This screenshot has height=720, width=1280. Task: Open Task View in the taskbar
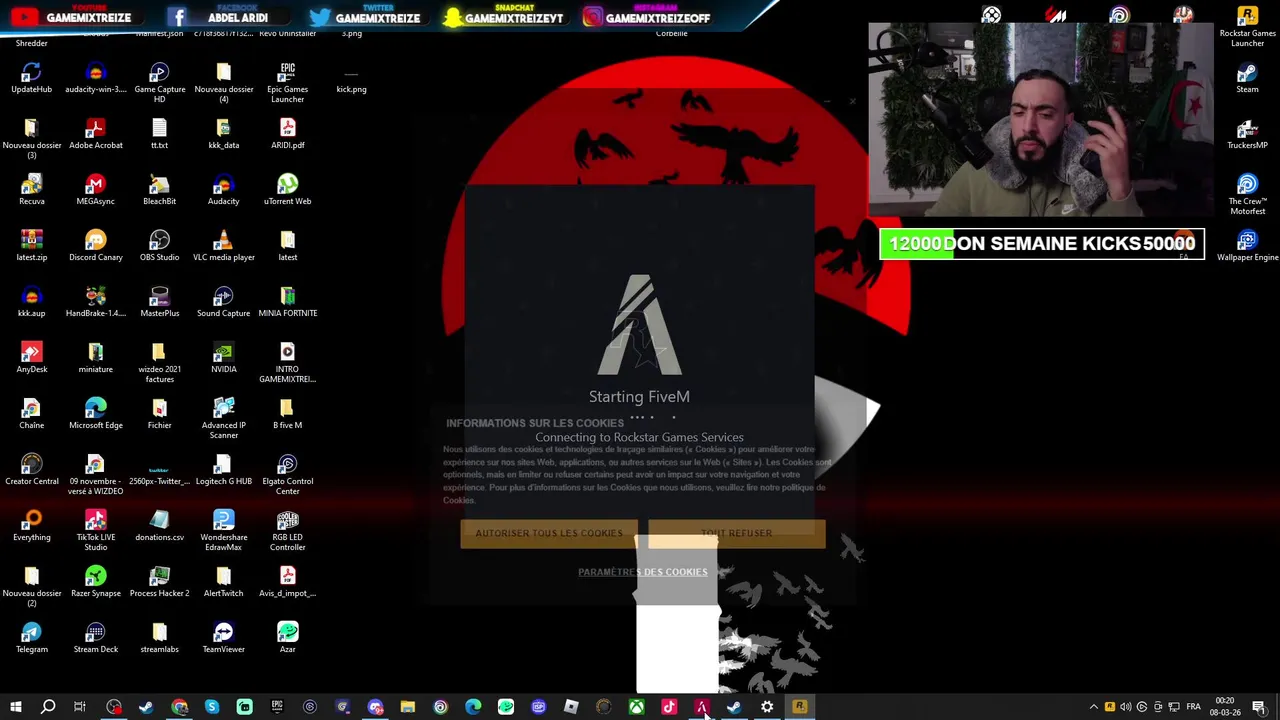tap(80, 707)
